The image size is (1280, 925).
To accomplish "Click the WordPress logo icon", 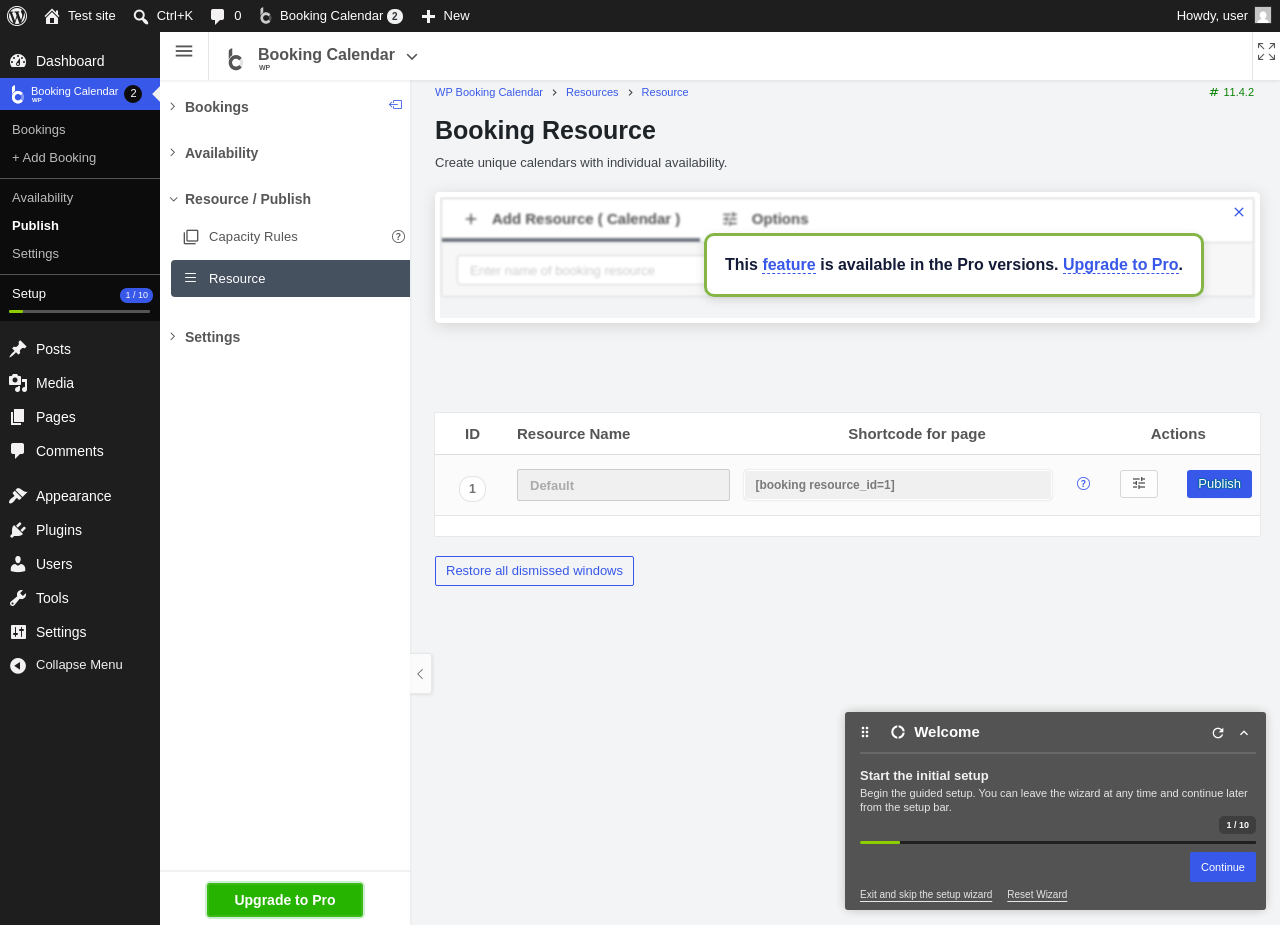I will click(x=17, y=15).
